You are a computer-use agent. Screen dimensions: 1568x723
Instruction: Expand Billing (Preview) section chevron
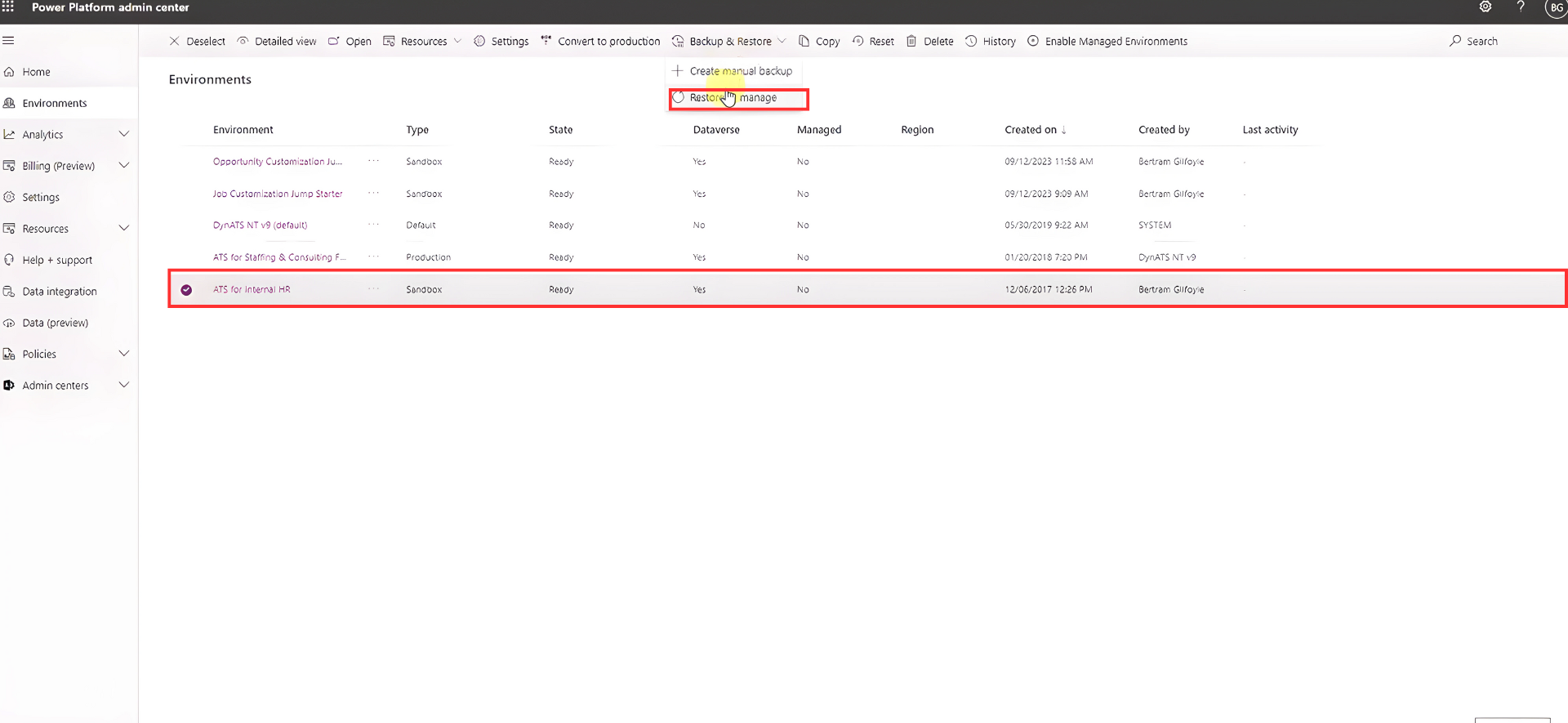tap(124, 165)
